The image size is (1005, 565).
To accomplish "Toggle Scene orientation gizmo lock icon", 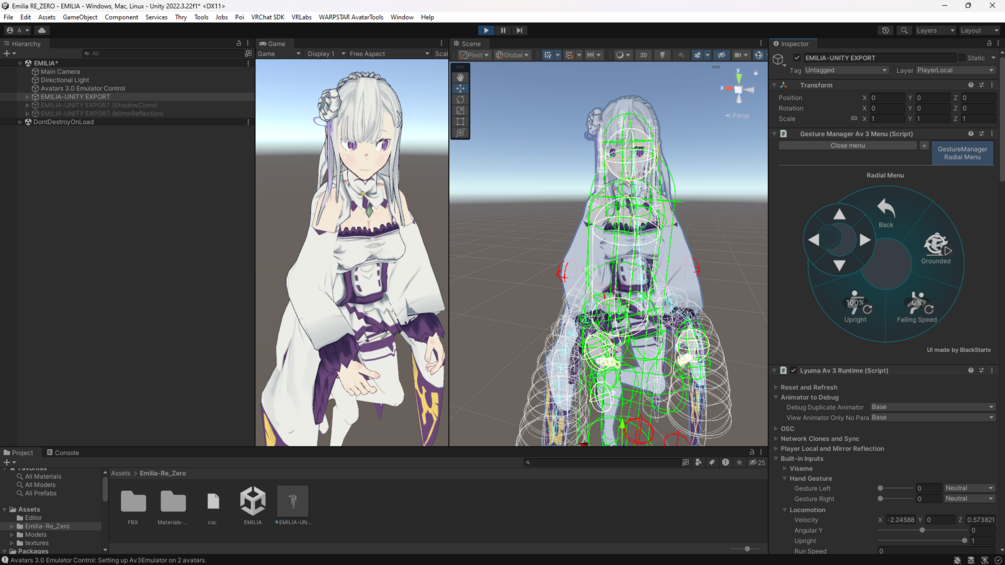I will pos(756,72).
